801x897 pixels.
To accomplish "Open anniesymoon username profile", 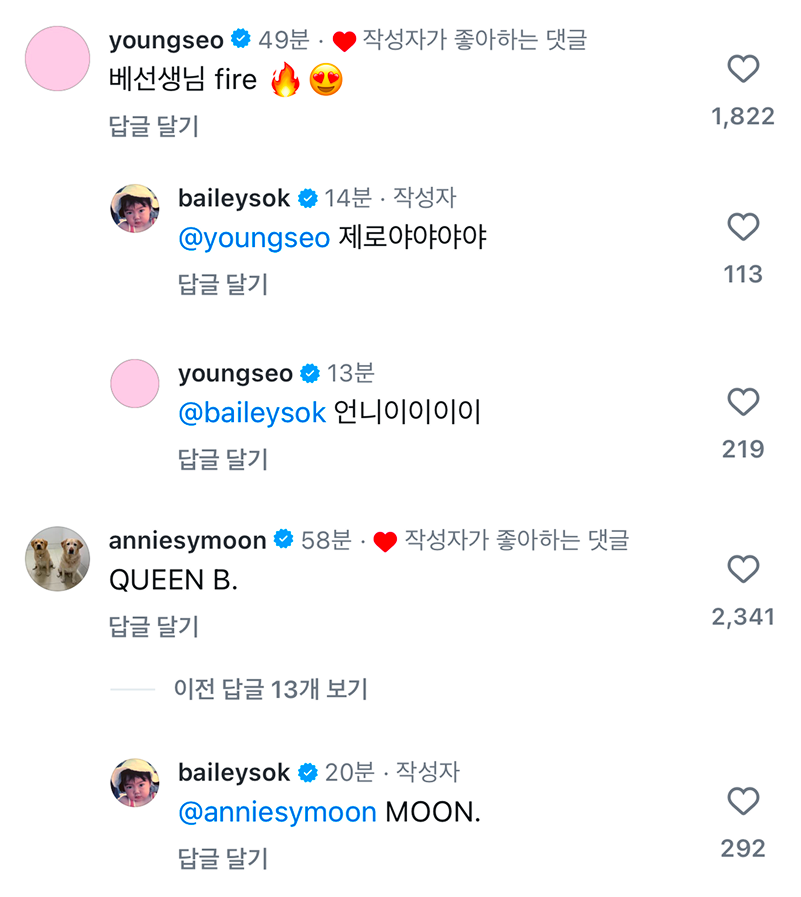I will (x=187, y=541).
